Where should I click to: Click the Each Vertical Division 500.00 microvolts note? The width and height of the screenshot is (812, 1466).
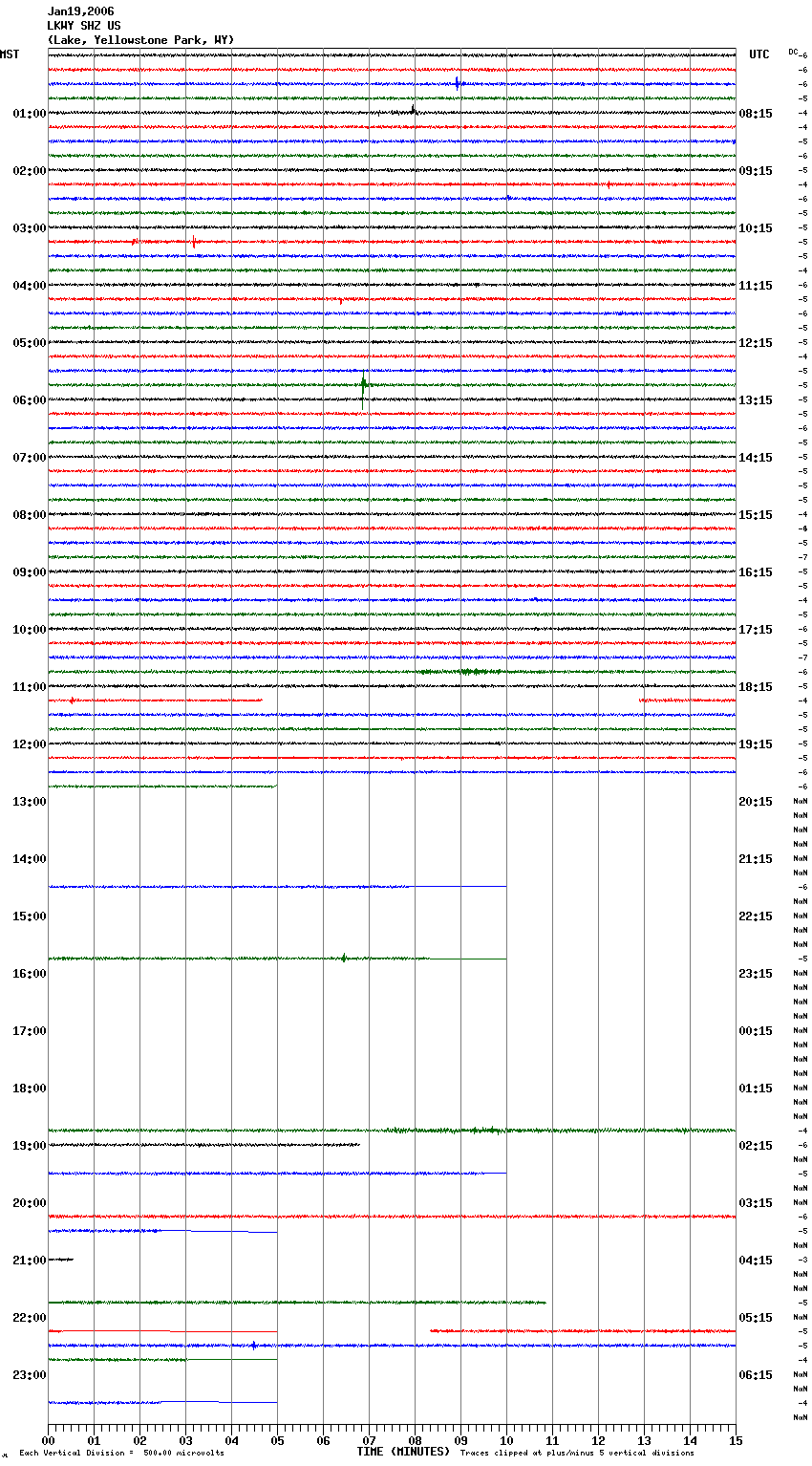pos(121,1454)
